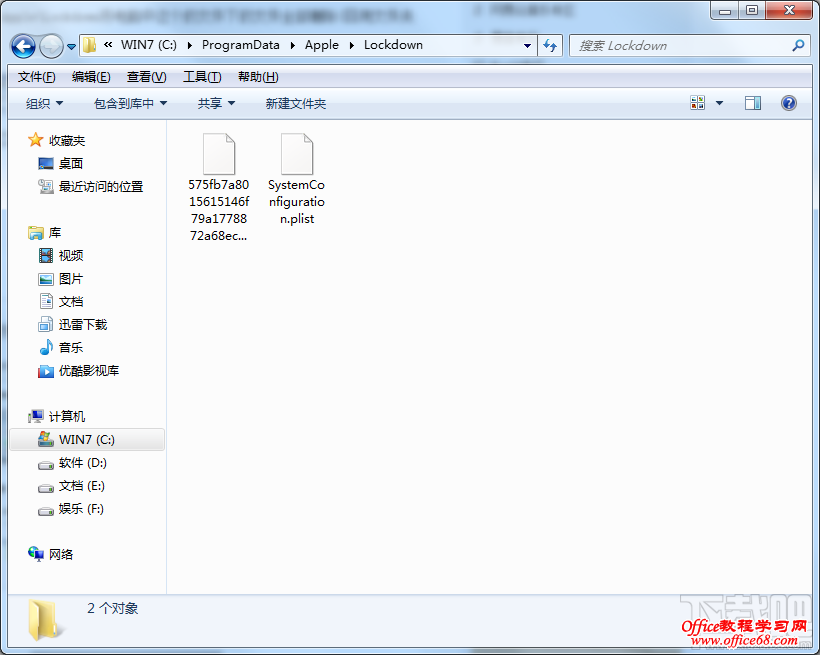
Task: Open the 文档 library
Action: (71, 302)
